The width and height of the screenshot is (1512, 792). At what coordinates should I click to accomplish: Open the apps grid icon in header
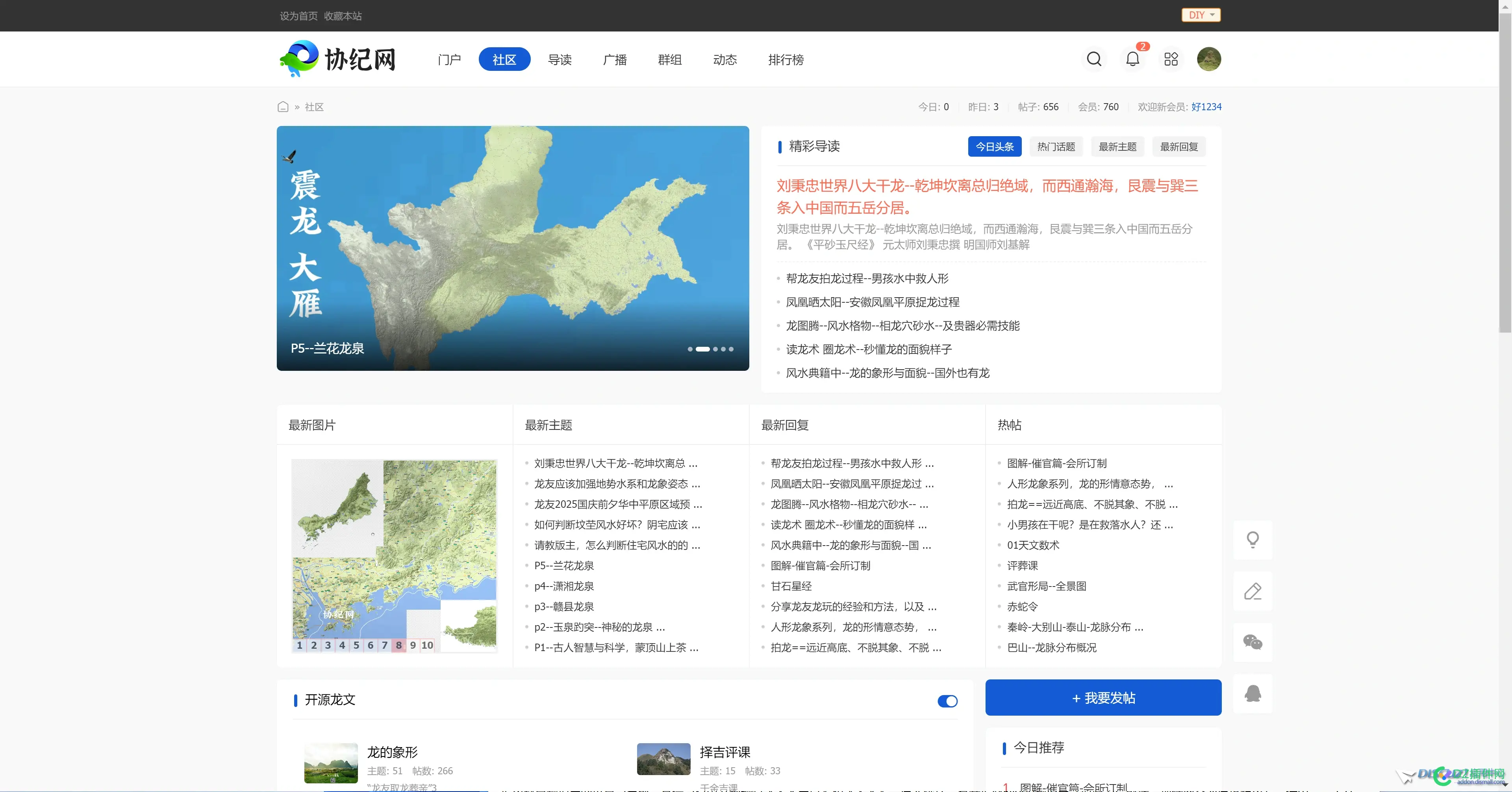1171,59
